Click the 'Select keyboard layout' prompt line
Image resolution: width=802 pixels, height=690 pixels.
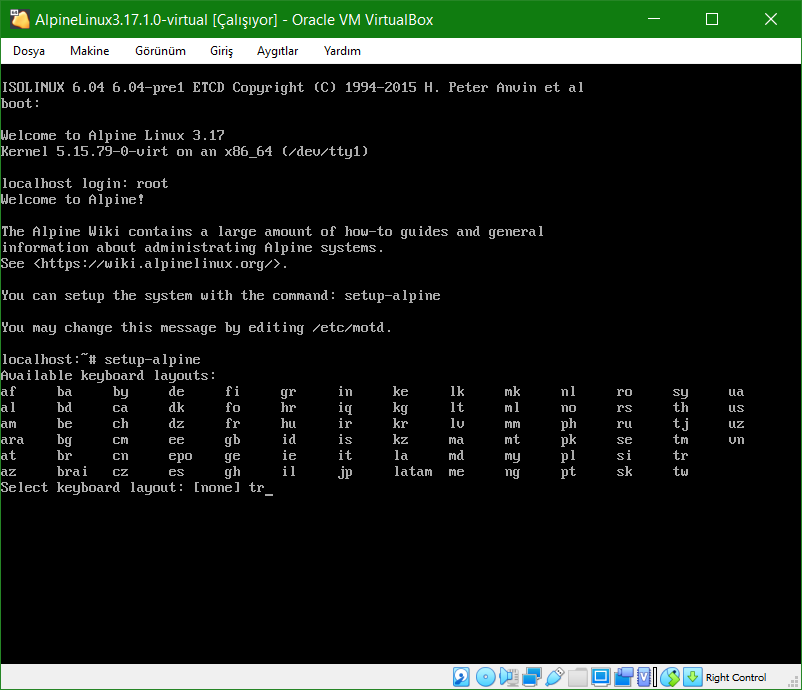[136, 487]
